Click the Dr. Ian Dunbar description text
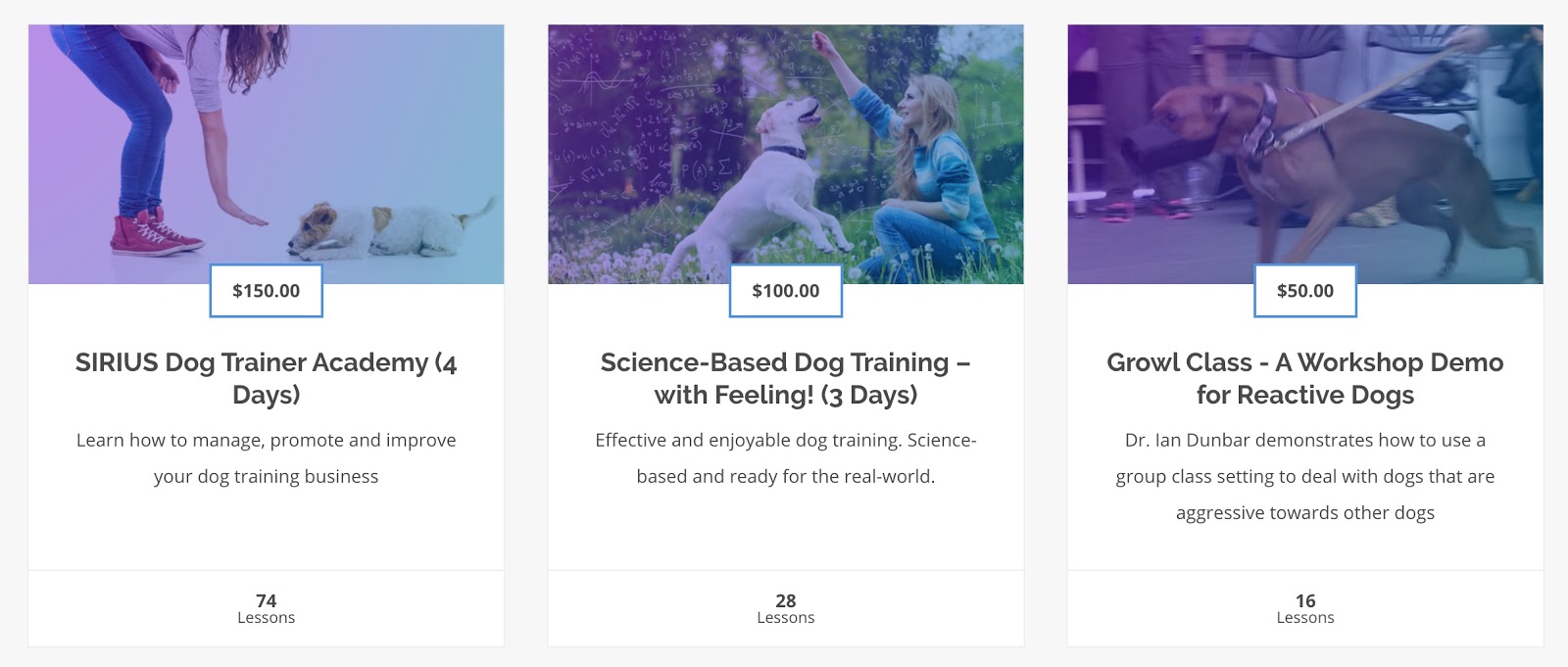 click(1304, 476)
